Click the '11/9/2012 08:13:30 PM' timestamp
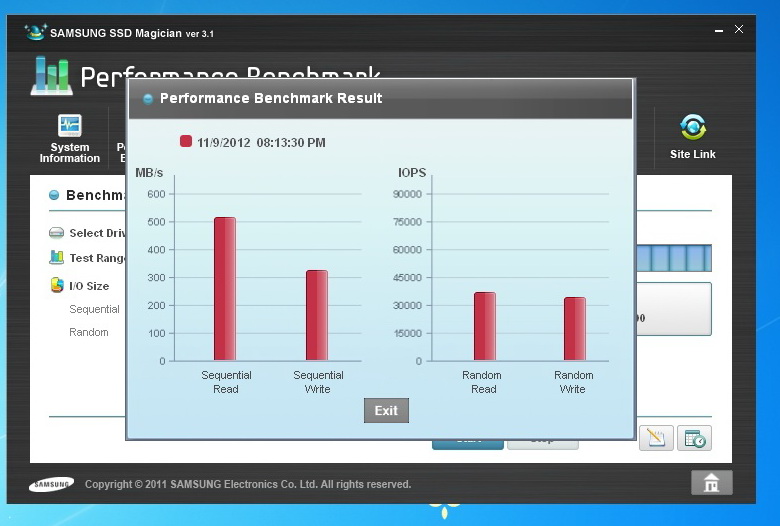The height and width of the screenshot is (526, 780). point(261,143)
